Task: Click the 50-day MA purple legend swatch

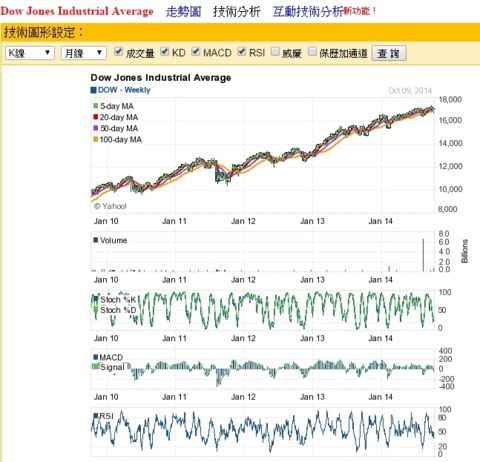Action: click(96, 128)
